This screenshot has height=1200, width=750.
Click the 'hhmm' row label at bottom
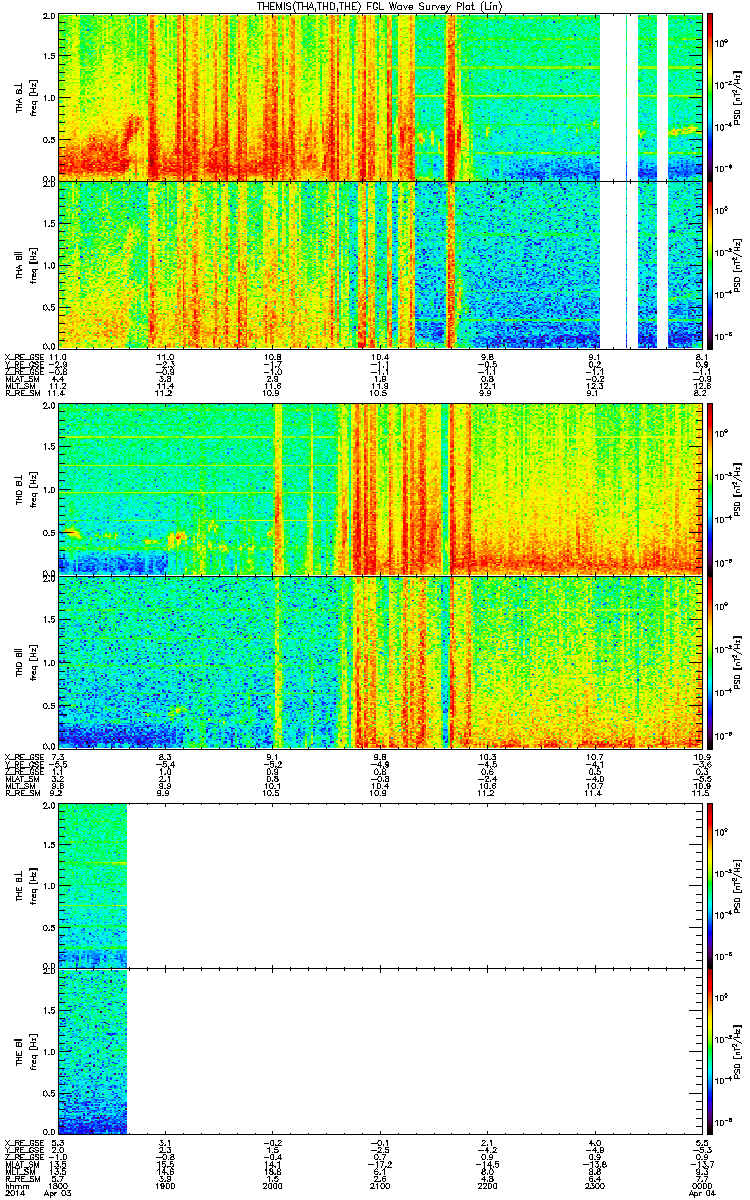pyautogui.click(x=15, y=1187)
